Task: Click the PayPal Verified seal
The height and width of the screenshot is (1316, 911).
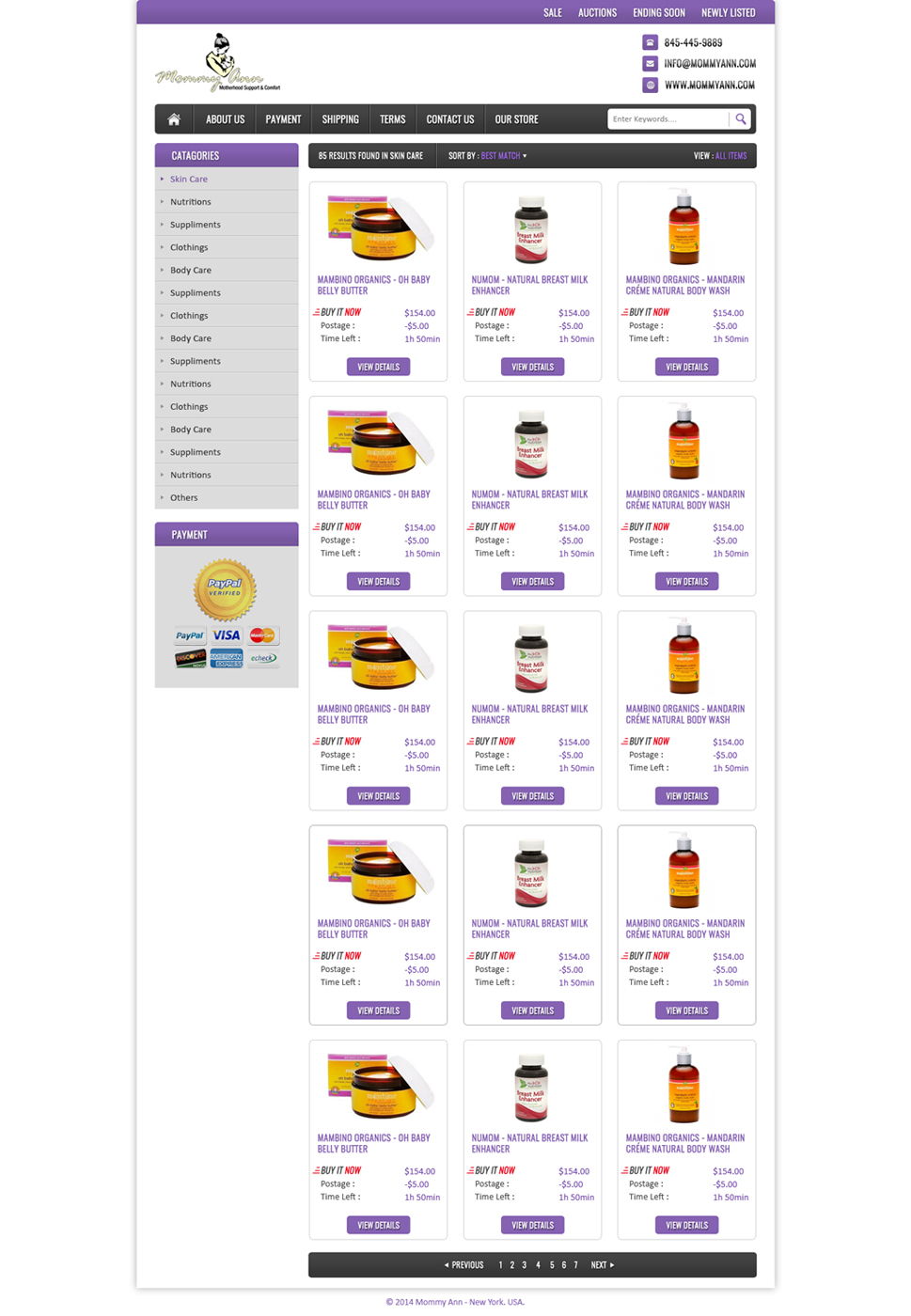Action: (225, 589)
